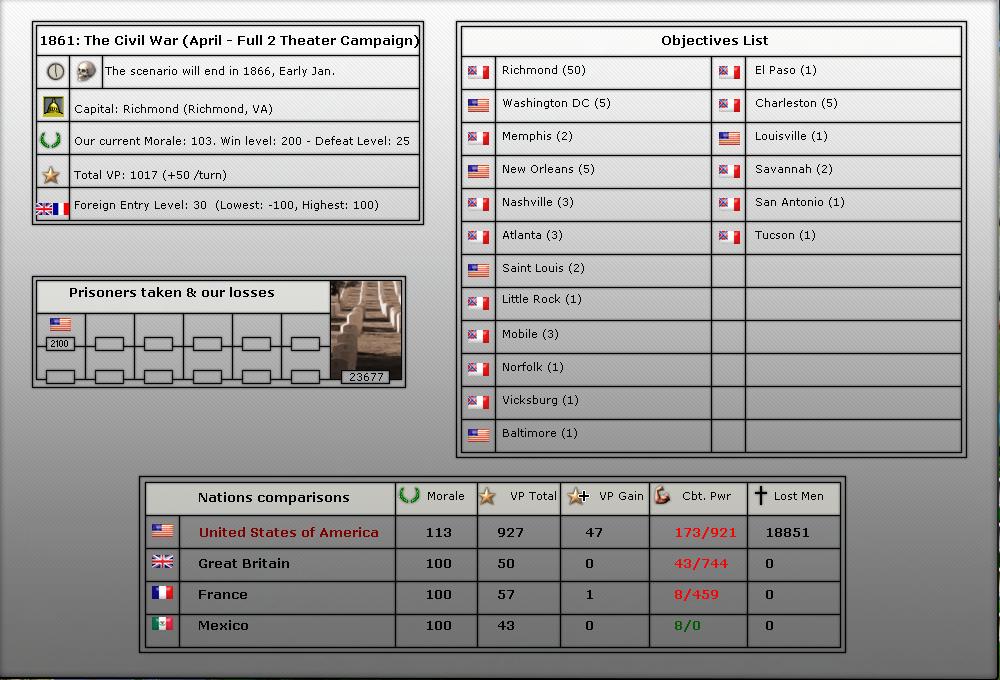Click the flexed arm Combat Power icon

662,496
